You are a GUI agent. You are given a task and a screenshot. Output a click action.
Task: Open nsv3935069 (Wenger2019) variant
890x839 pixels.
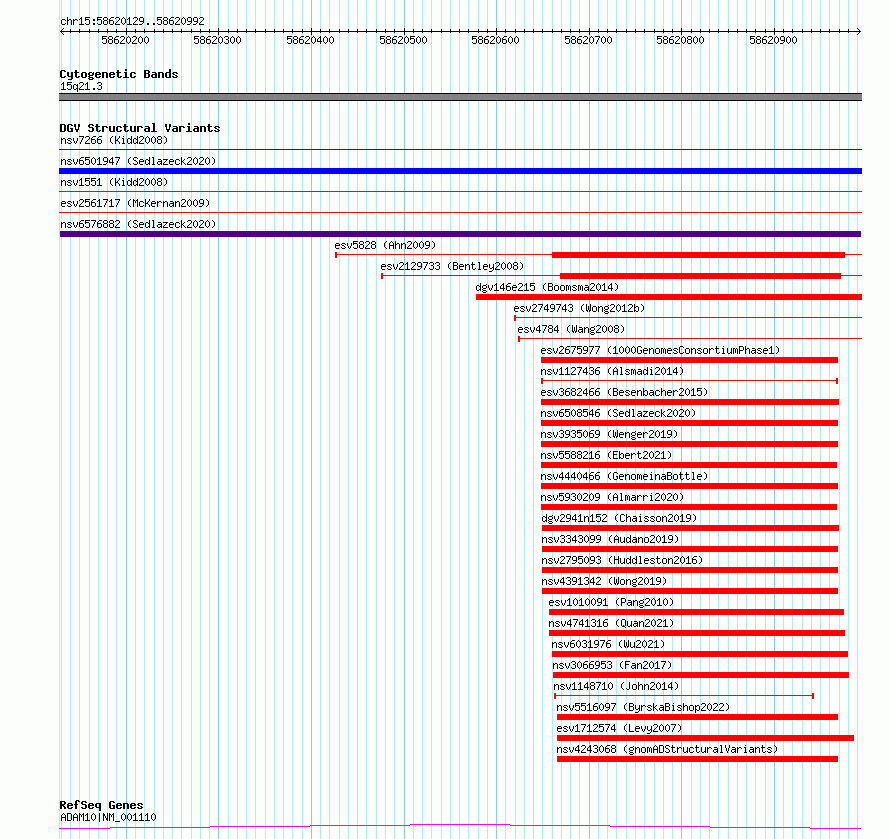pyautogui.click(x=609, y=434)
